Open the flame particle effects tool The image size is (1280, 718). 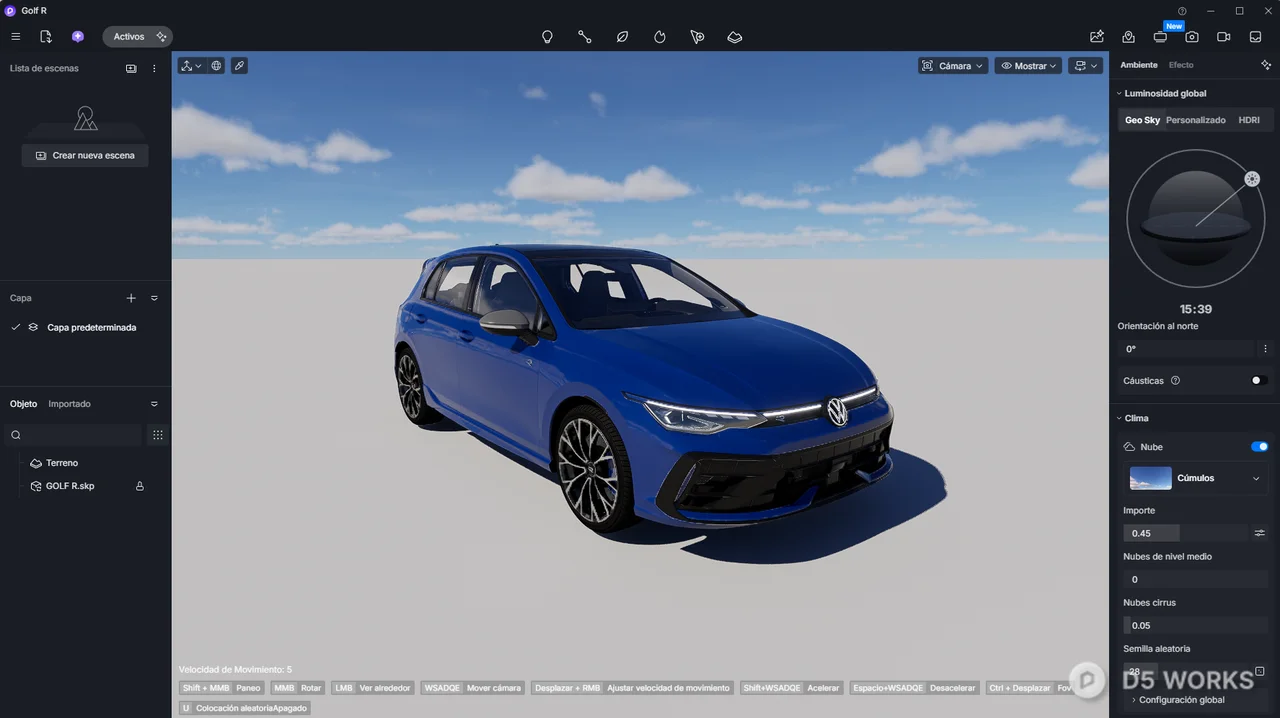pos(660,36)
